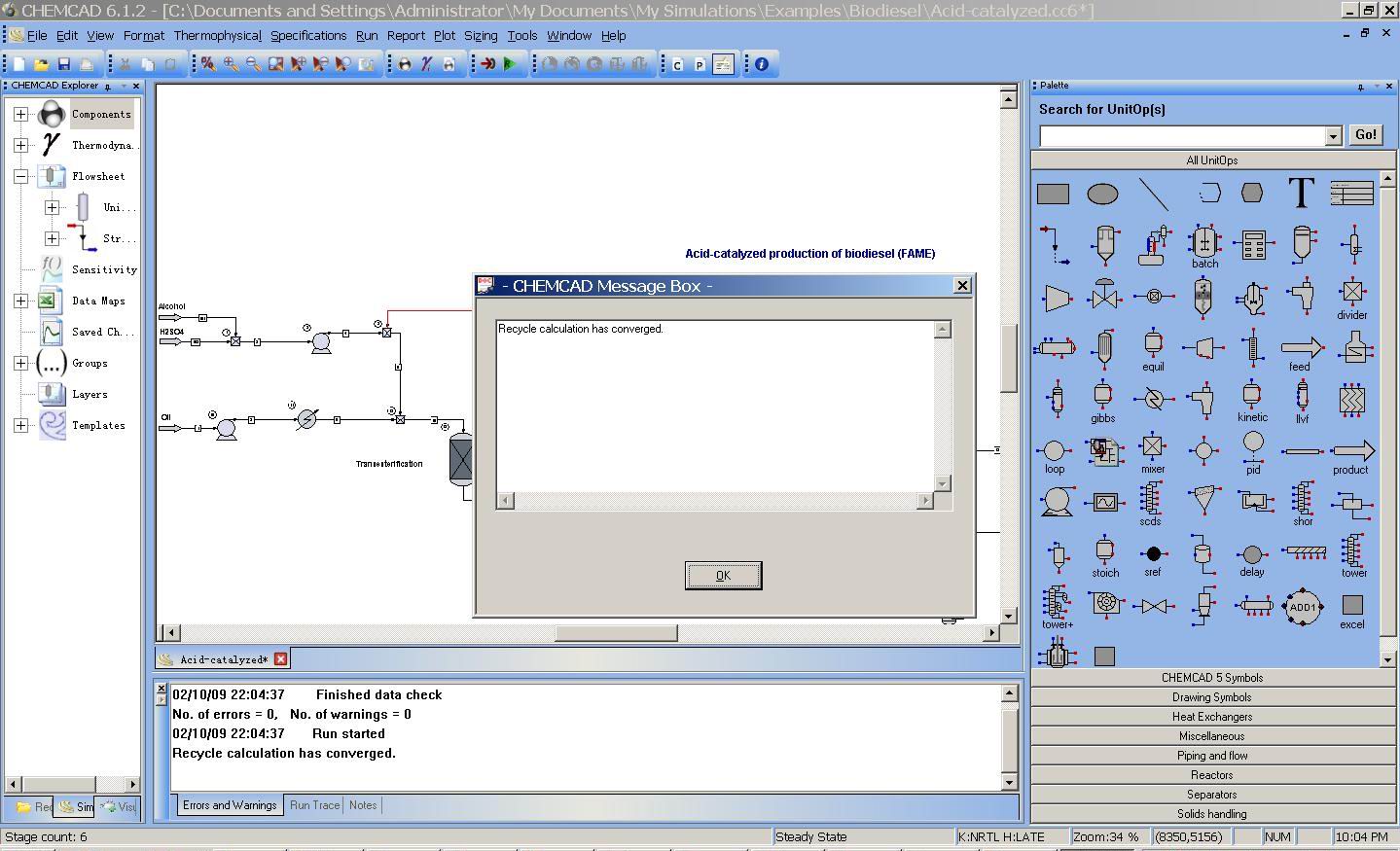Screen dimensions: 1400x851
Task: Open the File menu
Action: click(37, 35)
